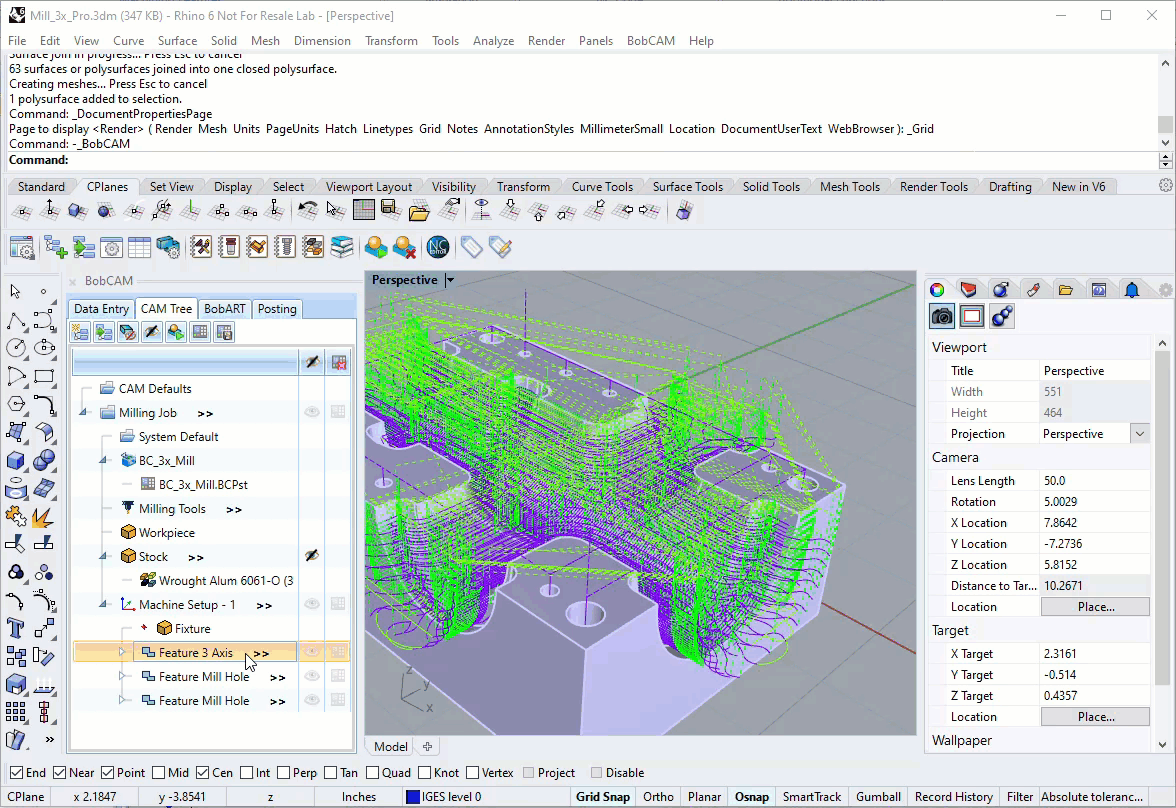This screenshot has height=808, width=1176.
Task: Expand the Feature 3 Axis node
Action: [x=122, y=653]
